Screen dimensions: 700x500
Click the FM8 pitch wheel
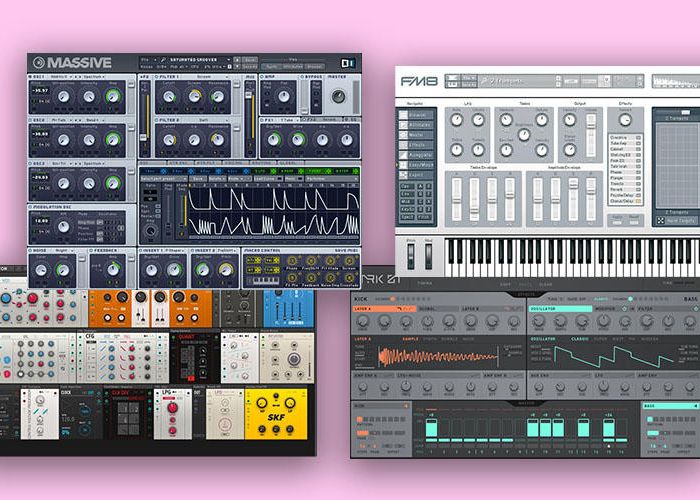411,256
